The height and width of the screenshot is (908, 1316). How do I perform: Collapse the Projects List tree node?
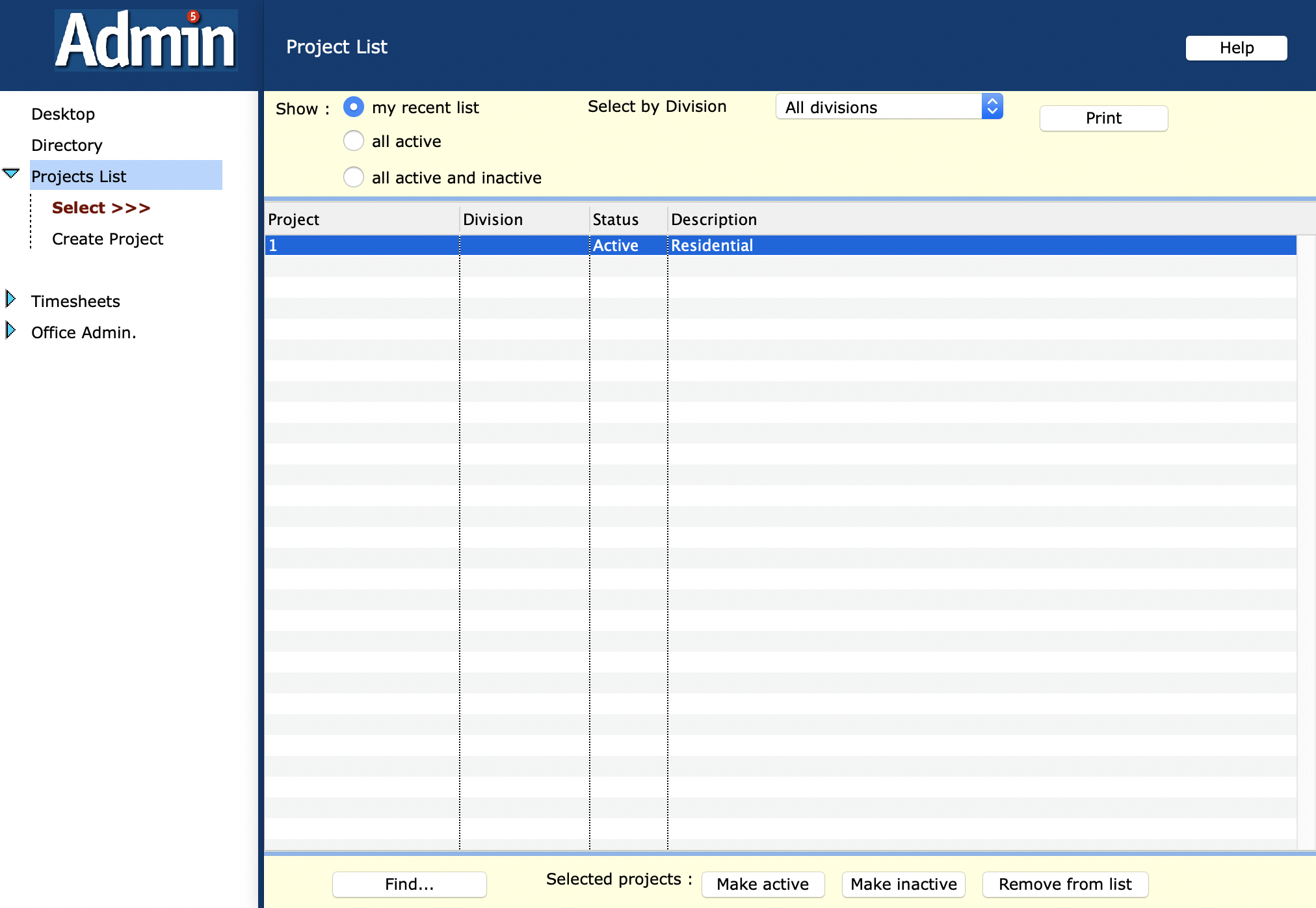(11, 173)
